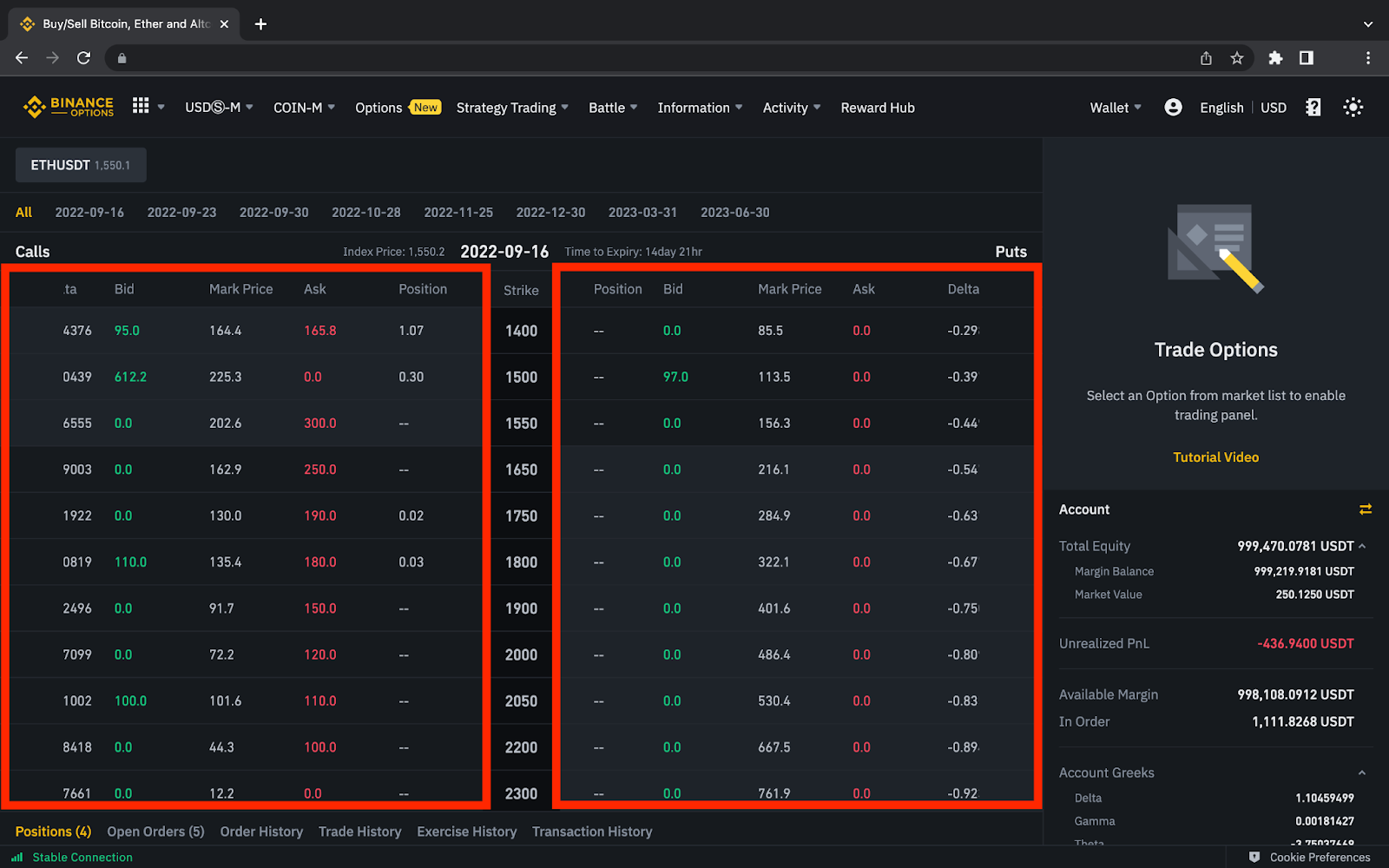Click the Cookie Preferences button
Image resolution: width=1389 pixels, height=868 pixels.
[x=1310, y=857]
